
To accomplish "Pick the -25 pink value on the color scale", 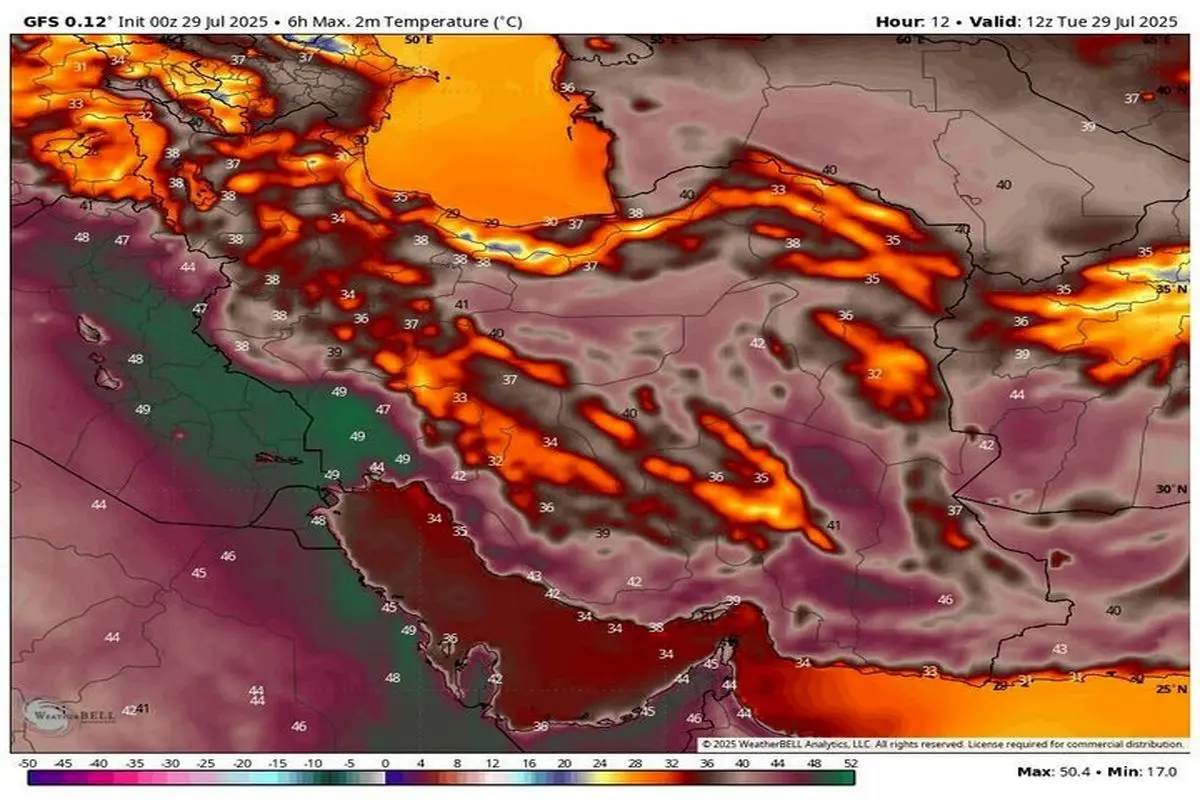I will coord(207,762).
